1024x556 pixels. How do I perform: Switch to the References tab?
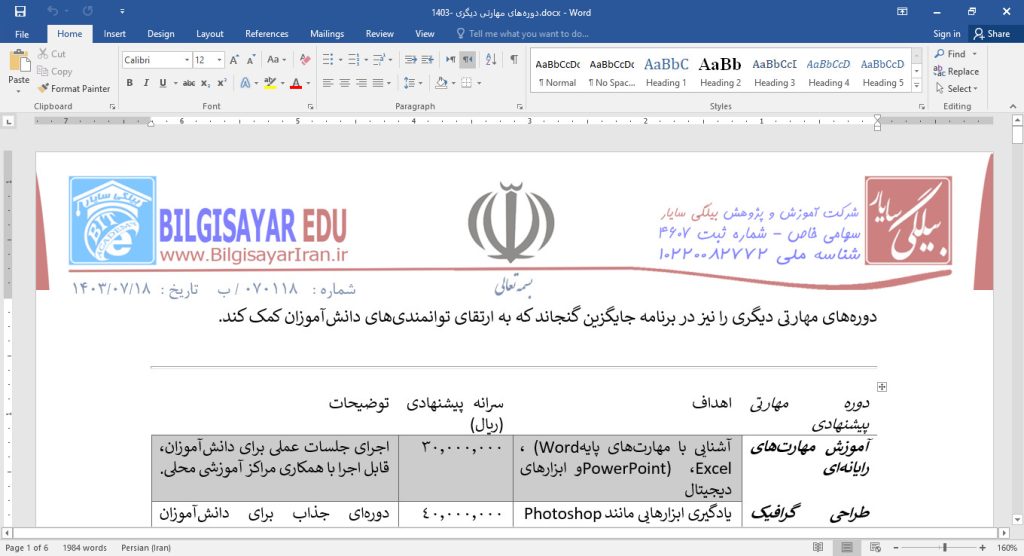click(x=266, y=33)
